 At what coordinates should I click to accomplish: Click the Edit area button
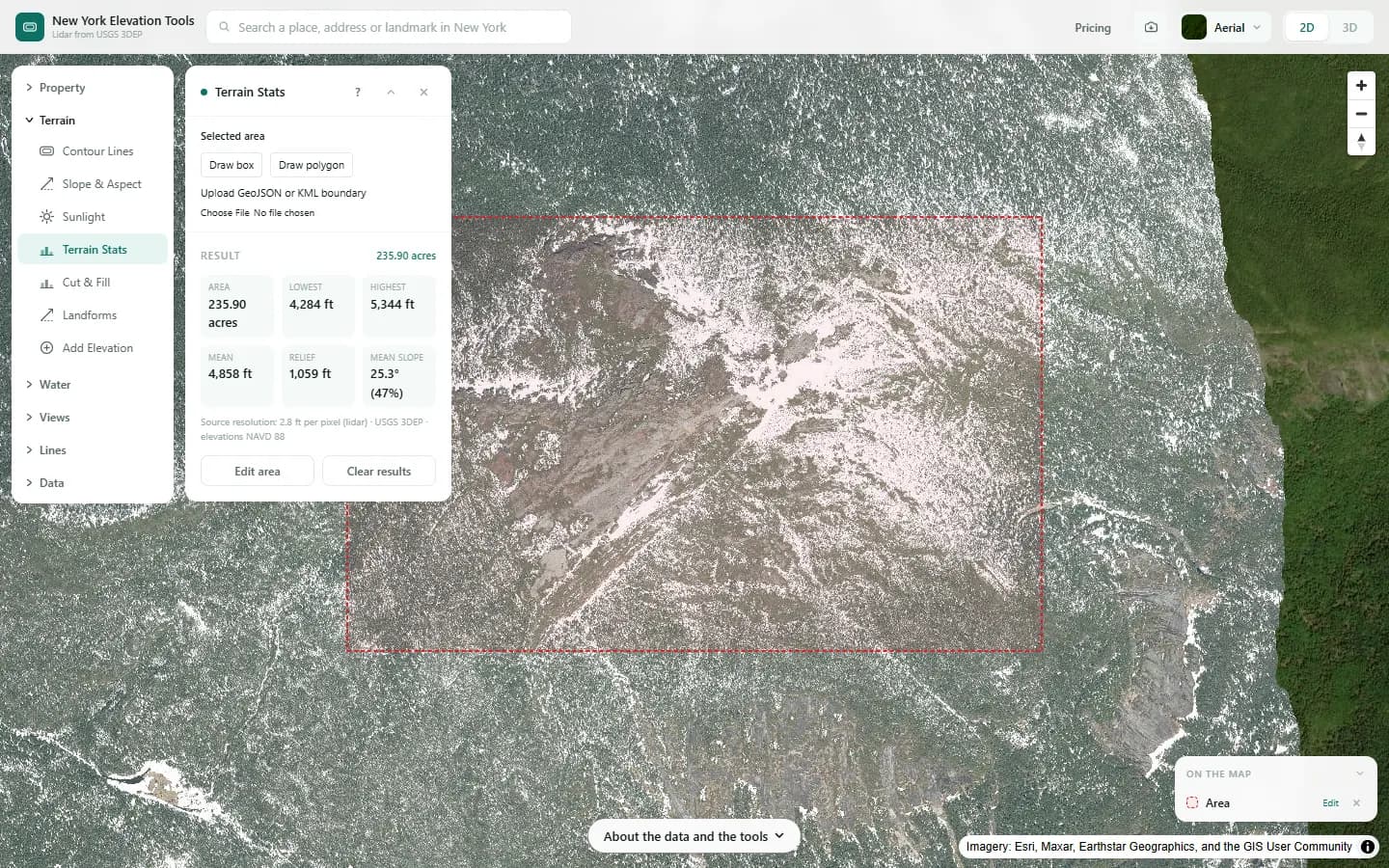258,472
